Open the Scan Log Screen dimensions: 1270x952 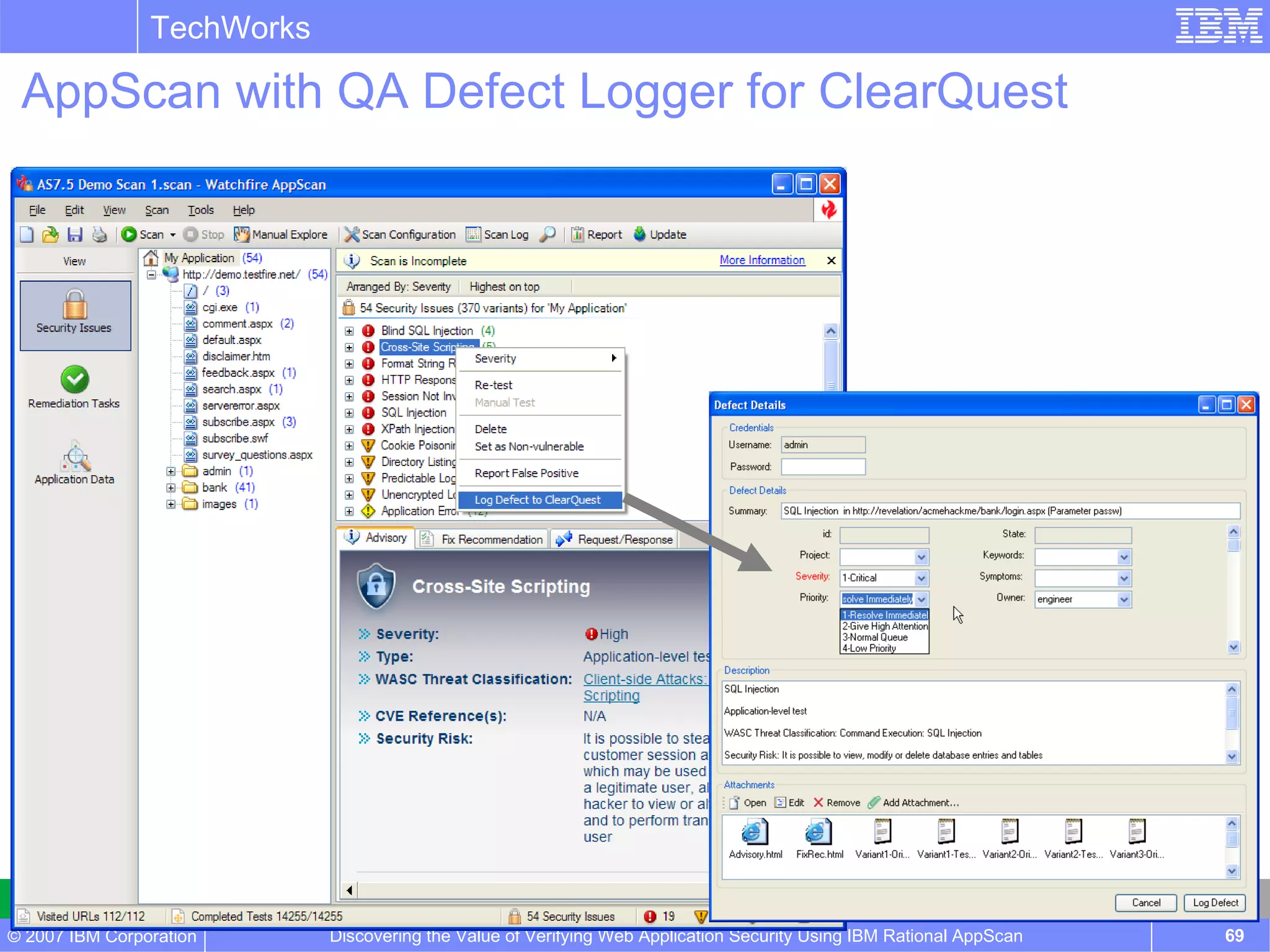point(497,234)
